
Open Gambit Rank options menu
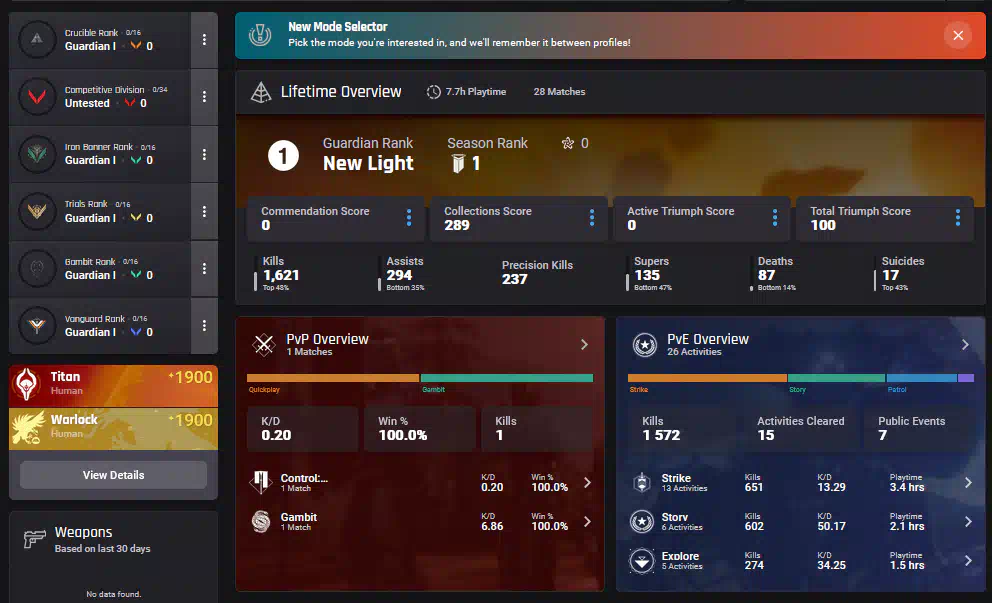pos(204,269)
